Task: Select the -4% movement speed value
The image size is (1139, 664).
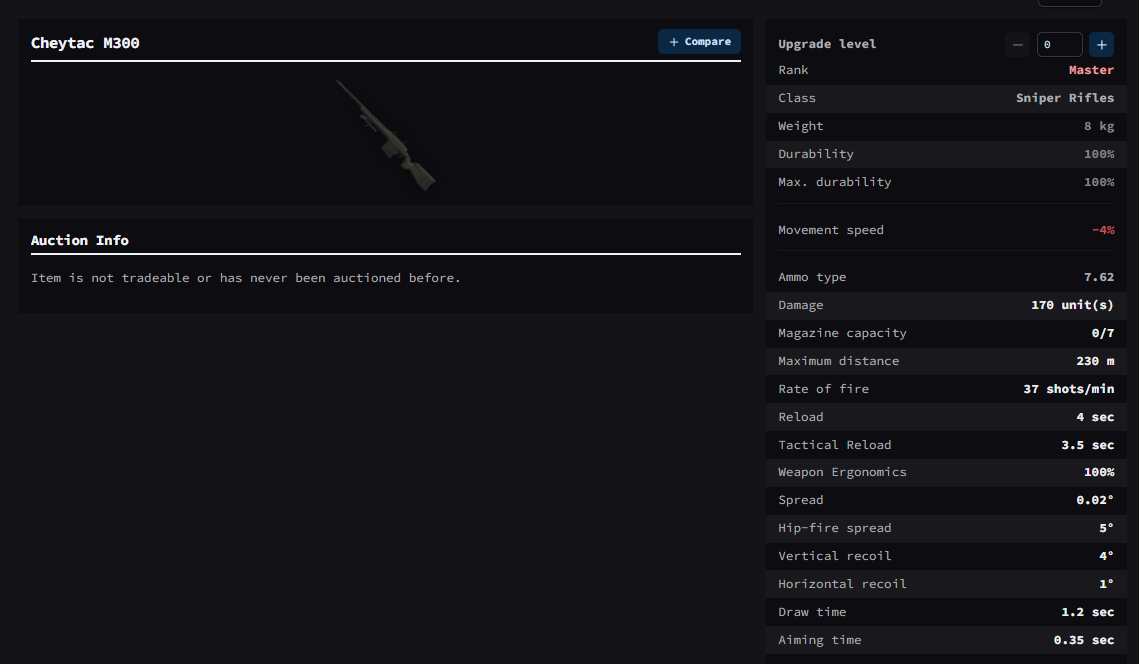Action: [x=1103, y=230]
